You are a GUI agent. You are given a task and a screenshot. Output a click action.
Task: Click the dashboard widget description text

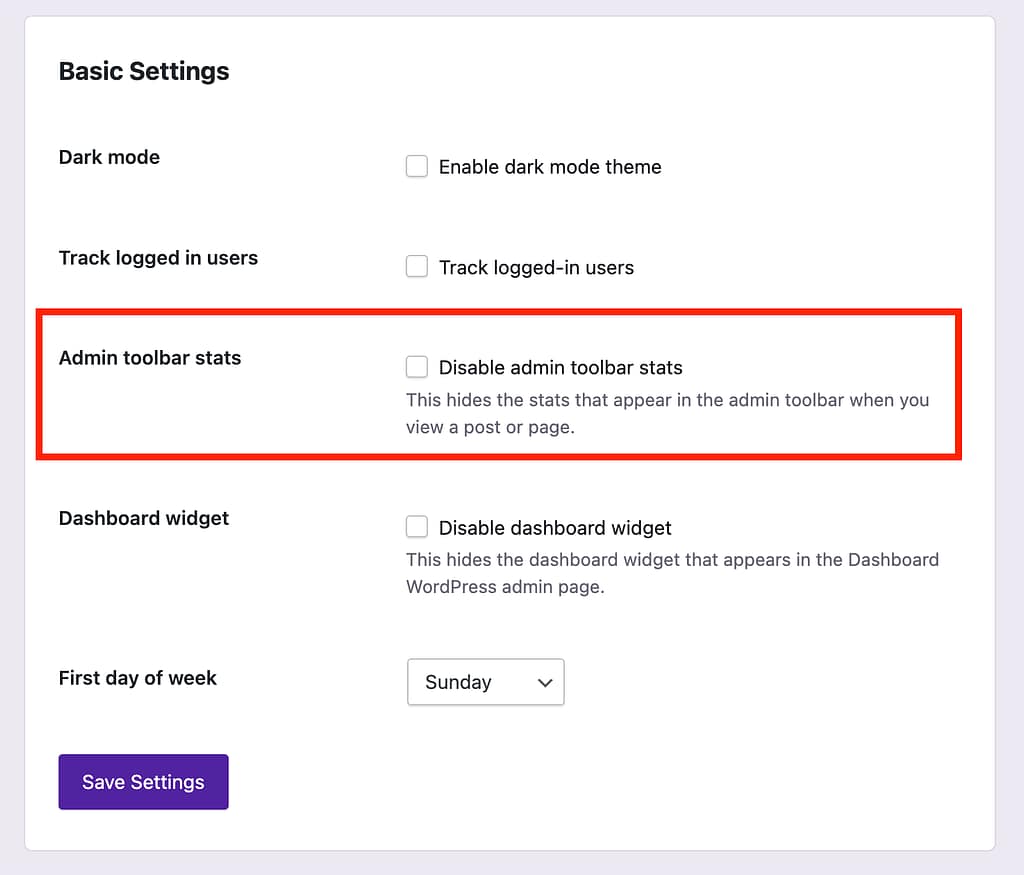pyautogui.click(x=672, y=573)
